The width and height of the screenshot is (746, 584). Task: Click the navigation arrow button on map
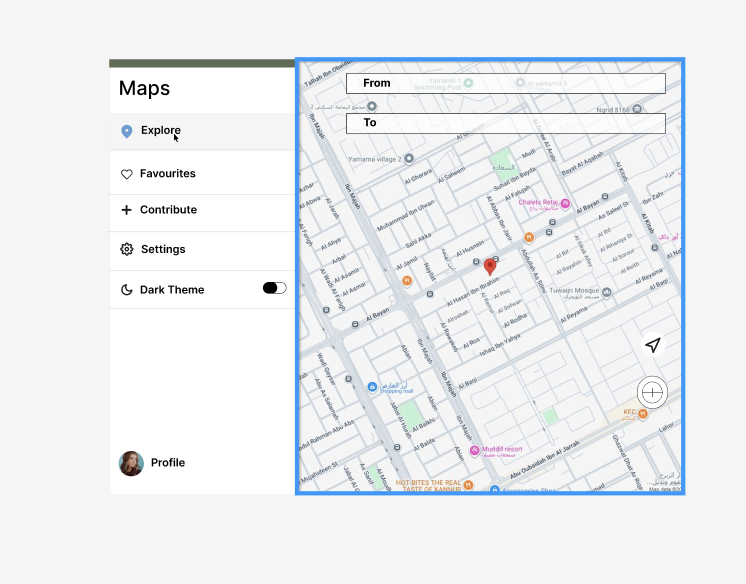[x=653, y=345]
